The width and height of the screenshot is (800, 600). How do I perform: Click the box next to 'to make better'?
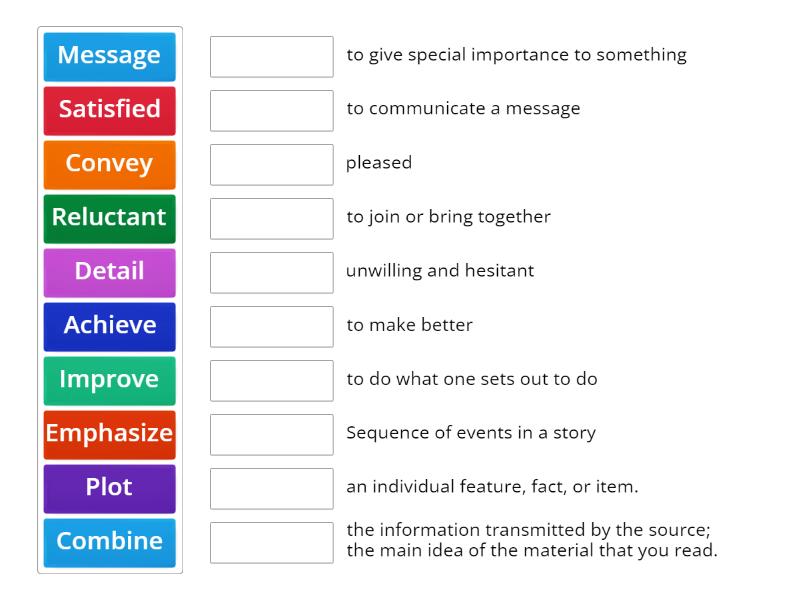pos(271,326)
